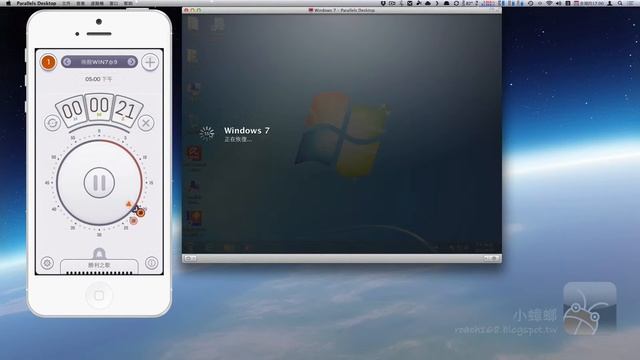Tap the orange dial handle marker
The width and height of the screenshot is (640, 360).
point(140,213)
